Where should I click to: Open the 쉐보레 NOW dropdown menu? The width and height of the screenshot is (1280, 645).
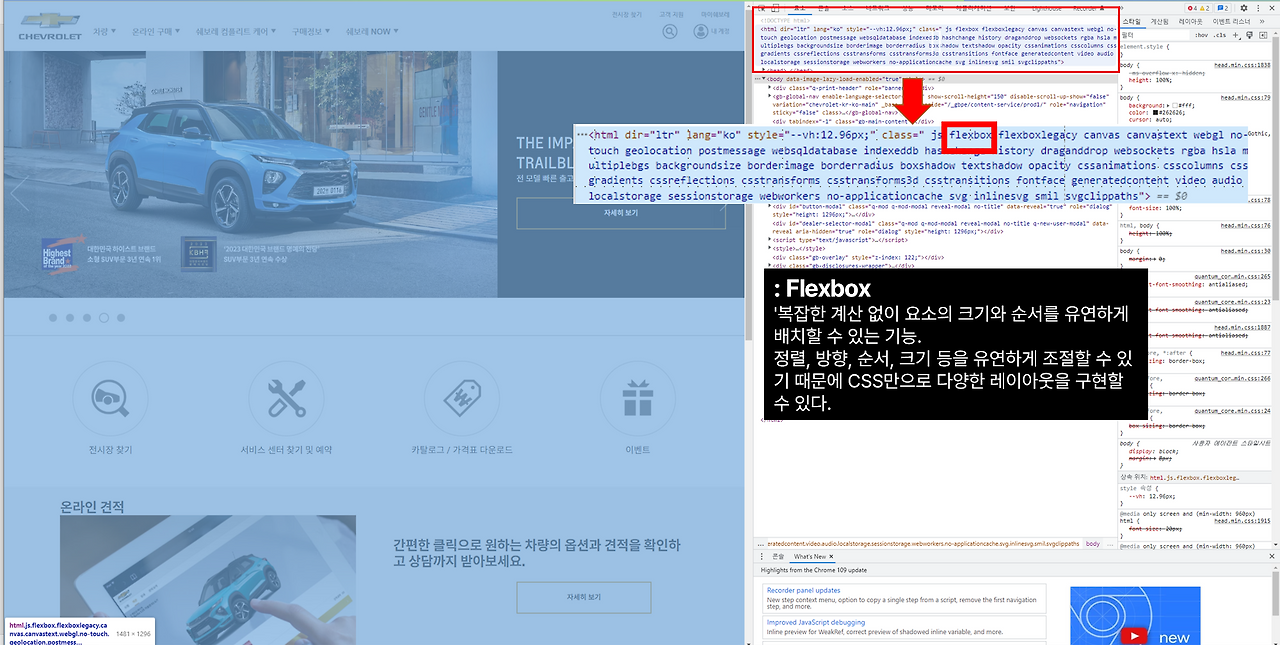[x=373, y=31]
